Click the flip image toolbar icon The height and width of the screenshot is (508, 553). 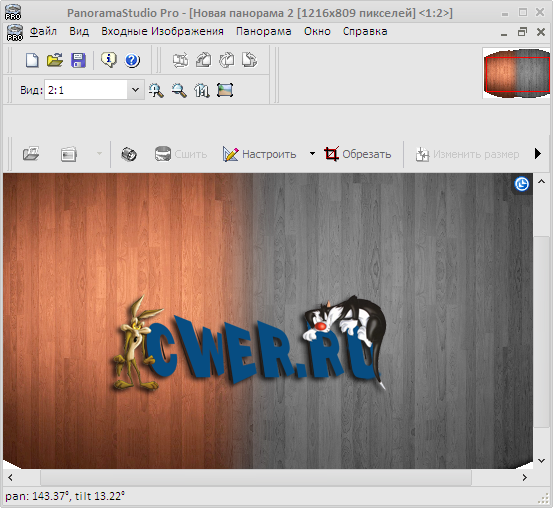[181, 60]
